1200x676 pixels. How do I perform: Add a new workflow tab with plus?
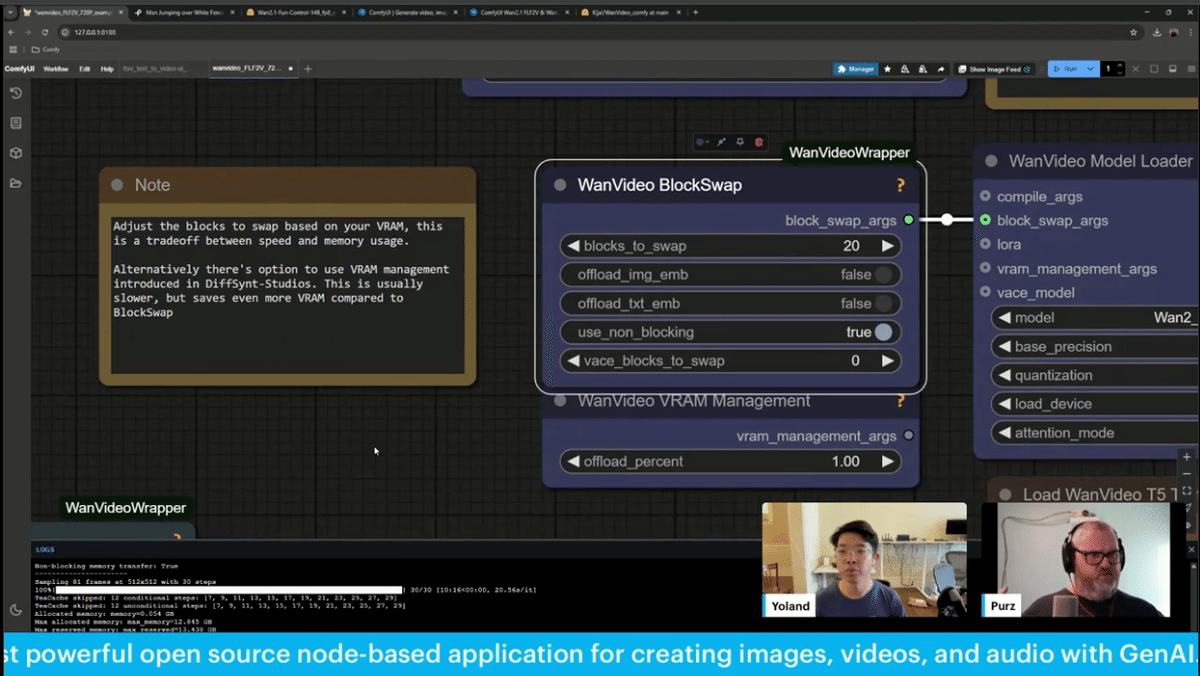click(x=308, y=69)
